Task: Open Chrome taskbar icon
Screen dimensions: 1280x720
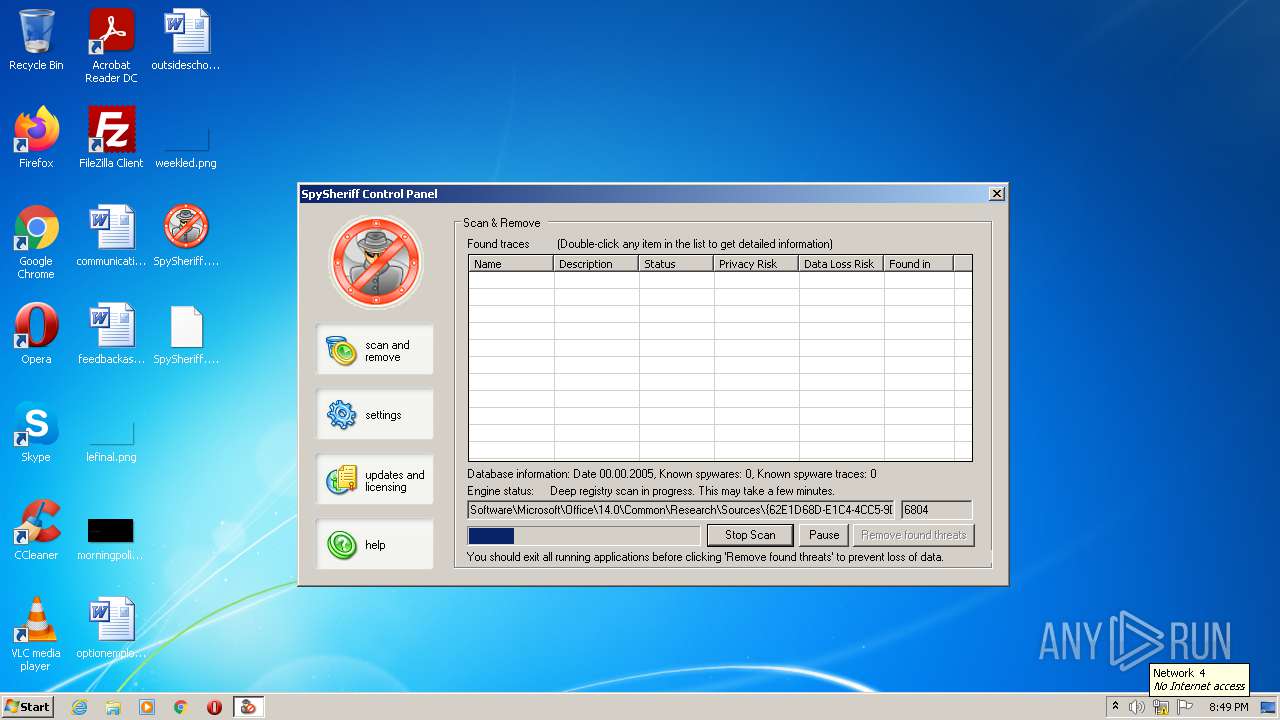Action: (181, 707)
